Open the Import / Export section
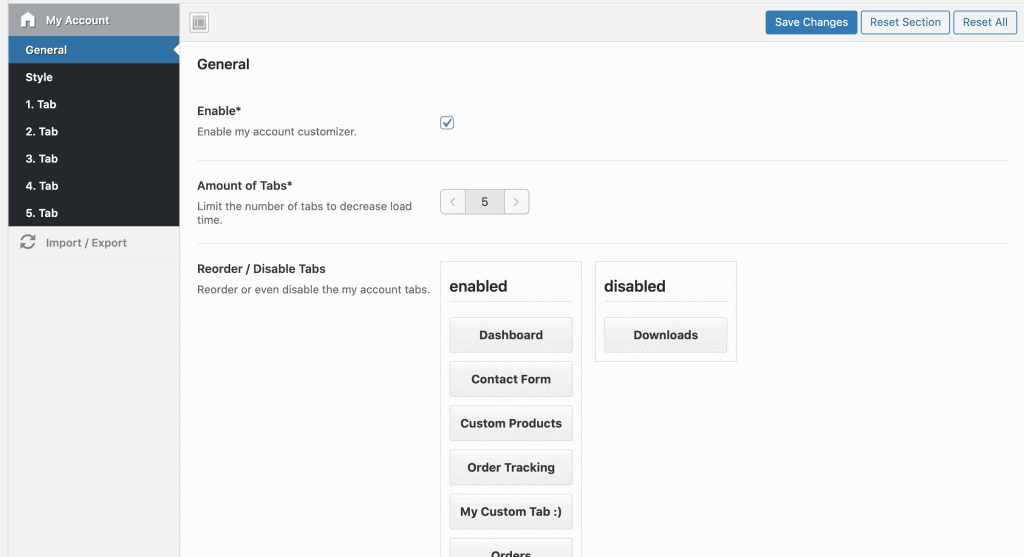This screenshot has height=557, width=1024. [93, 242]
